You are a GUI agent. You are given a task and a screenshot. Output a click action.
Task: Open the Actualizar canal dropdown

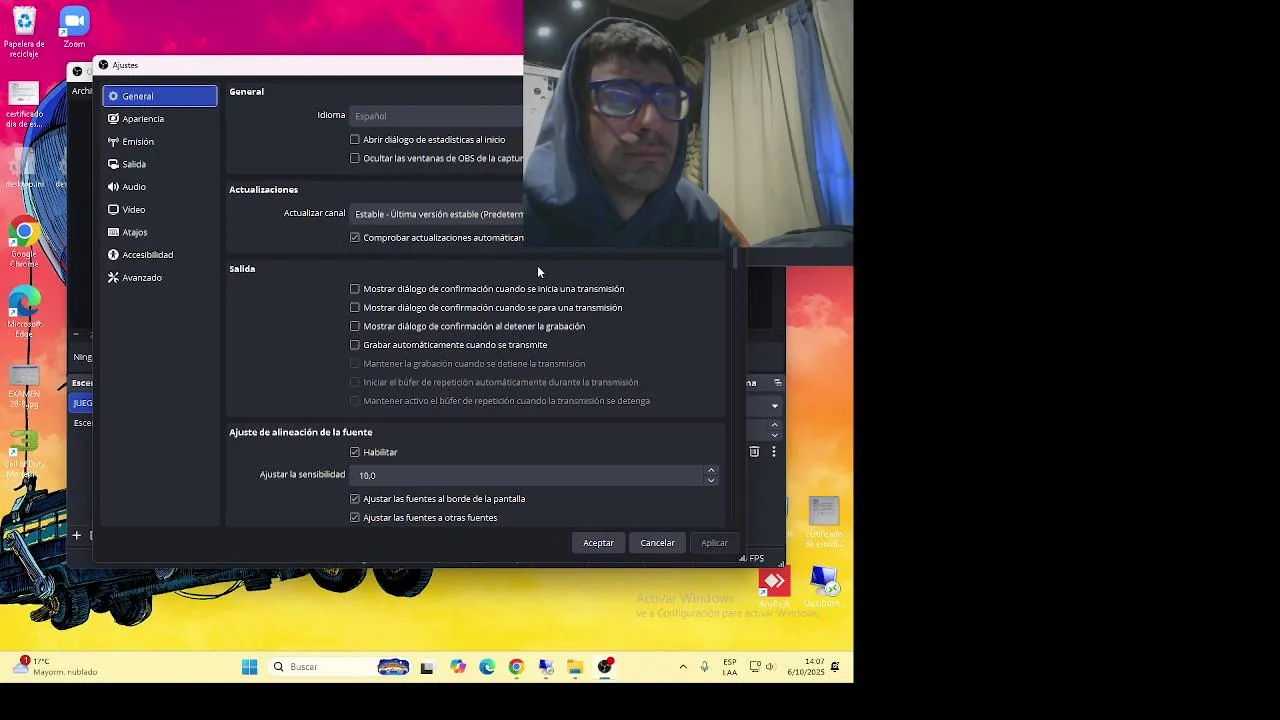(436, 214)
